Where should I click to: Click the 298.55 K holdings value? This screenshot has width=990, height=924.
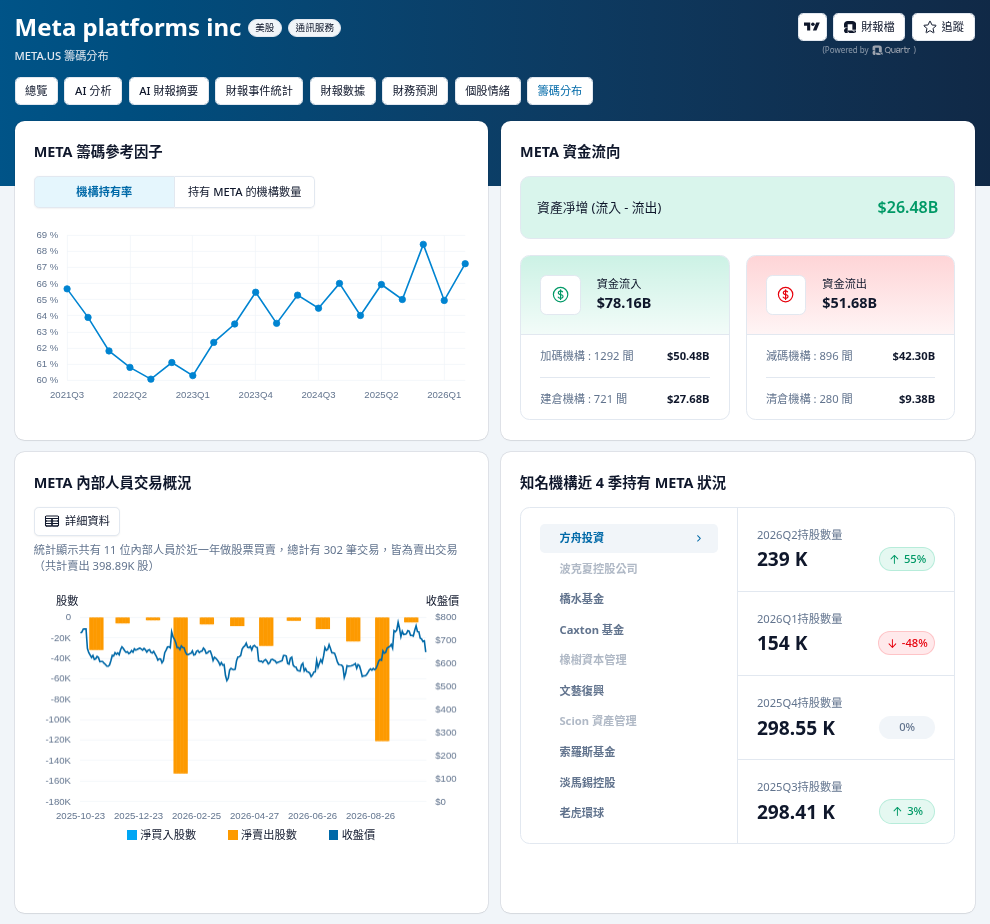point(796,728)
